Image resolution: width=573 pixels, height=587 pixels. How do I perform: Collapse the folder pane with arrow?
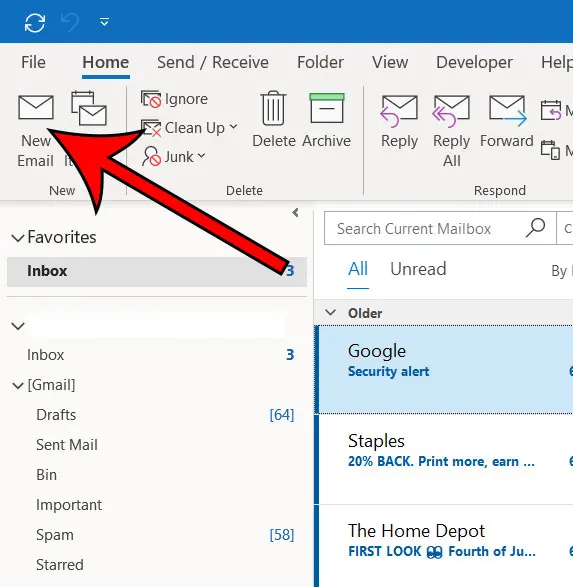click(x=295, y=213)
